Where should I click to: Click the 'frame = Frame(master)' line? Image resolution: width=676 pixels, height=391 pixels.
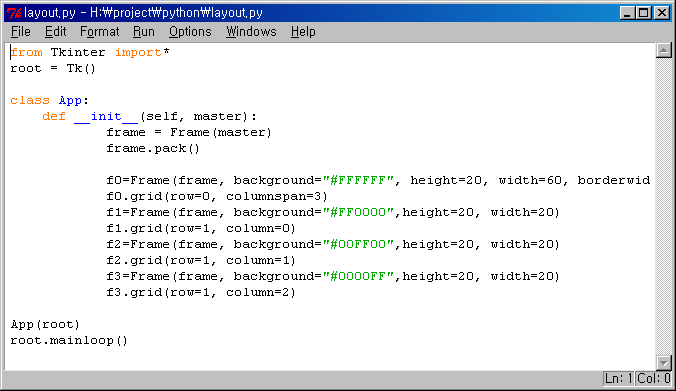(x=189, y=132)
